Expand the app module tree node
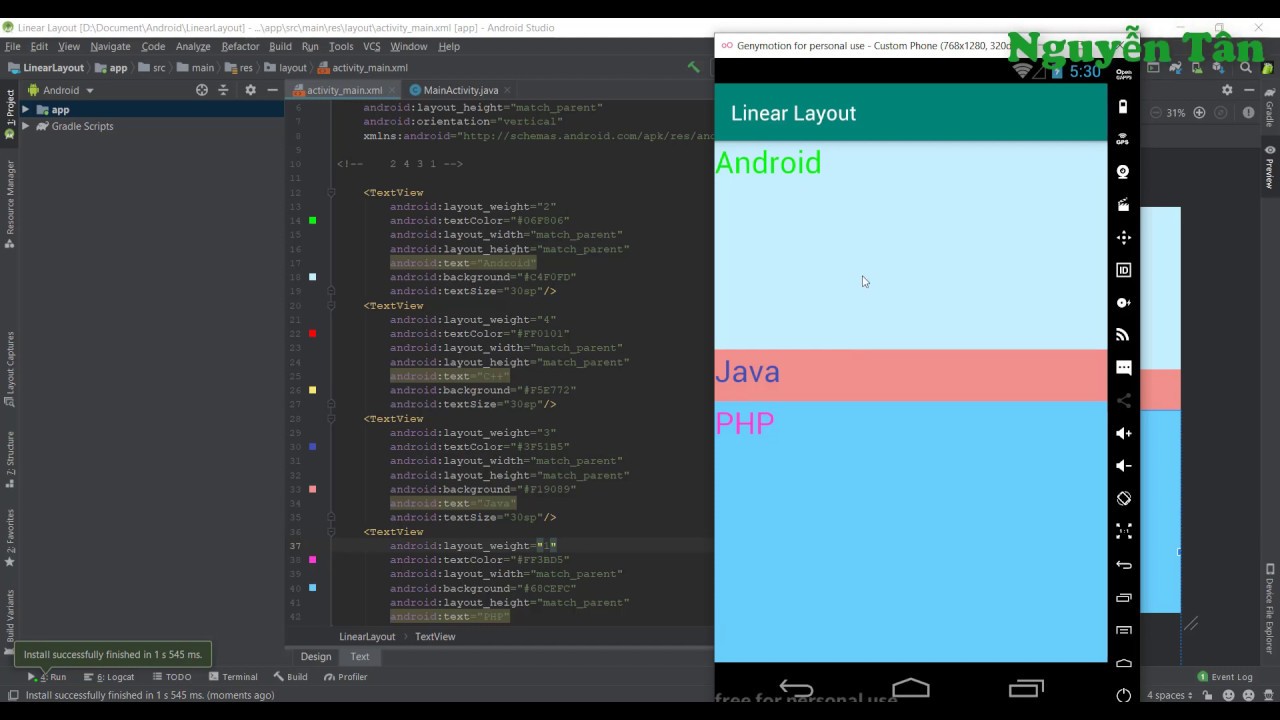1280x720 pixels. 25,110
